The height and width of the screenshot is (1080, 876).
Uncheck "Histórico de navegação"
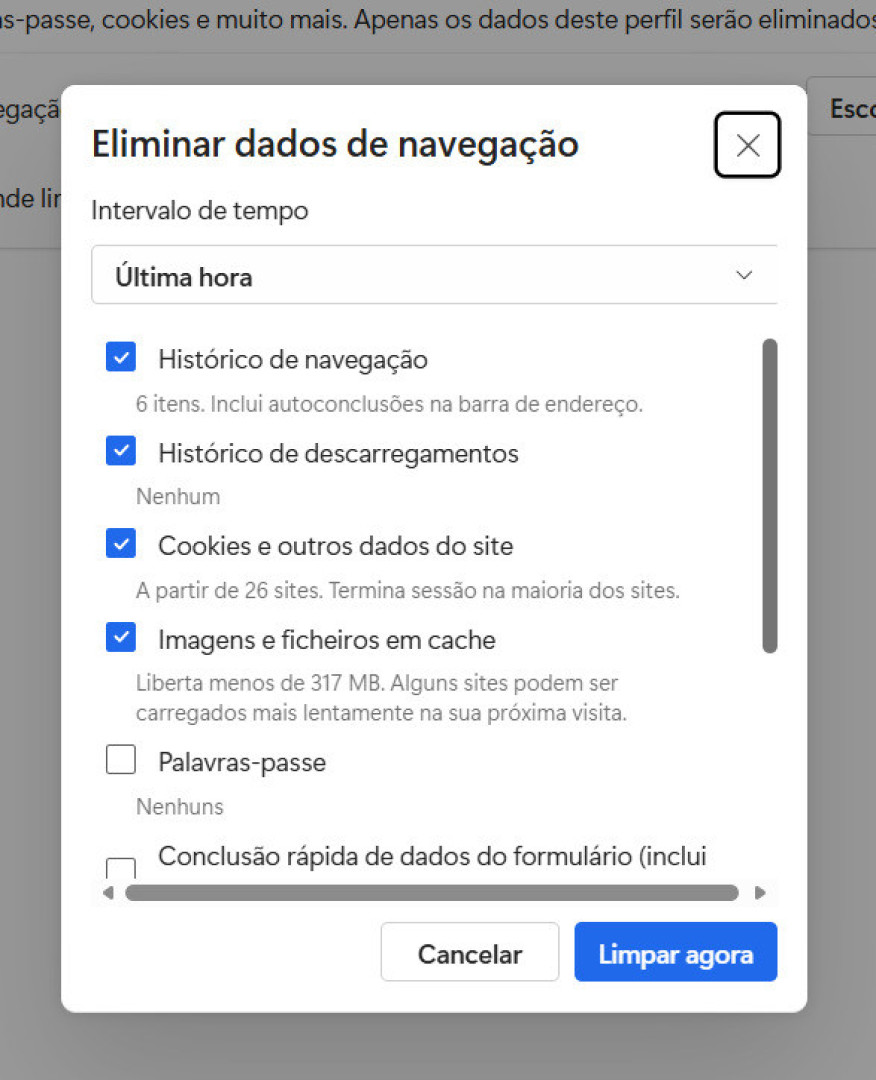pyautogui.click(x=120, y=356)
